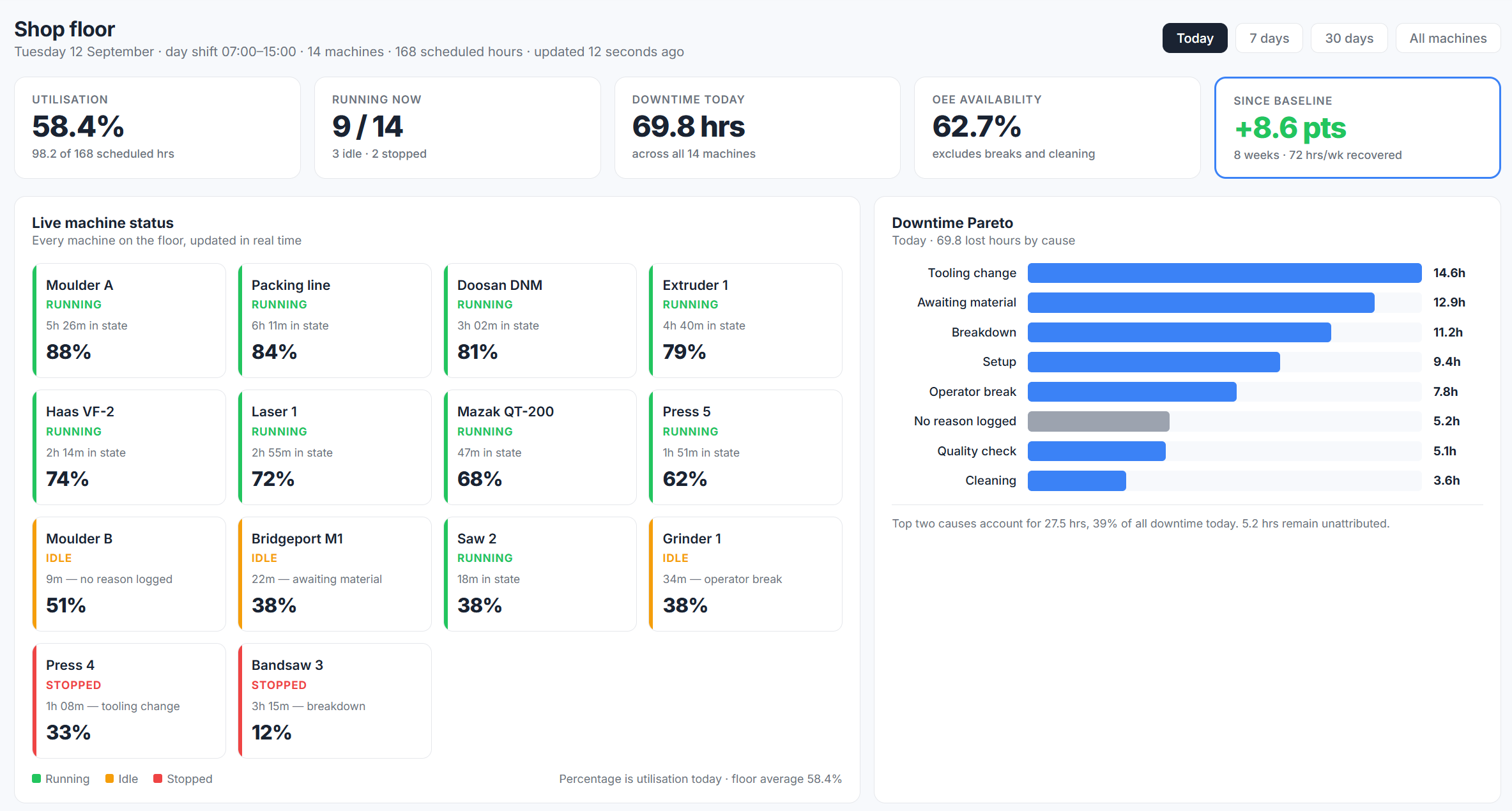1512x811 pixels.
Task: Open the Doosan DNM machine card
Action: 540,321
